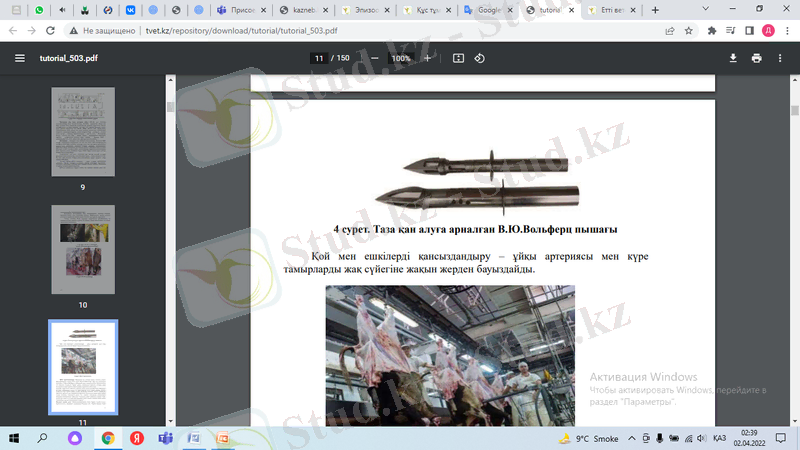Image resolution: width=800 pixels, height=450 pixels.
Task: Switch to the kaznebi tab
Action: coord(300,10)
